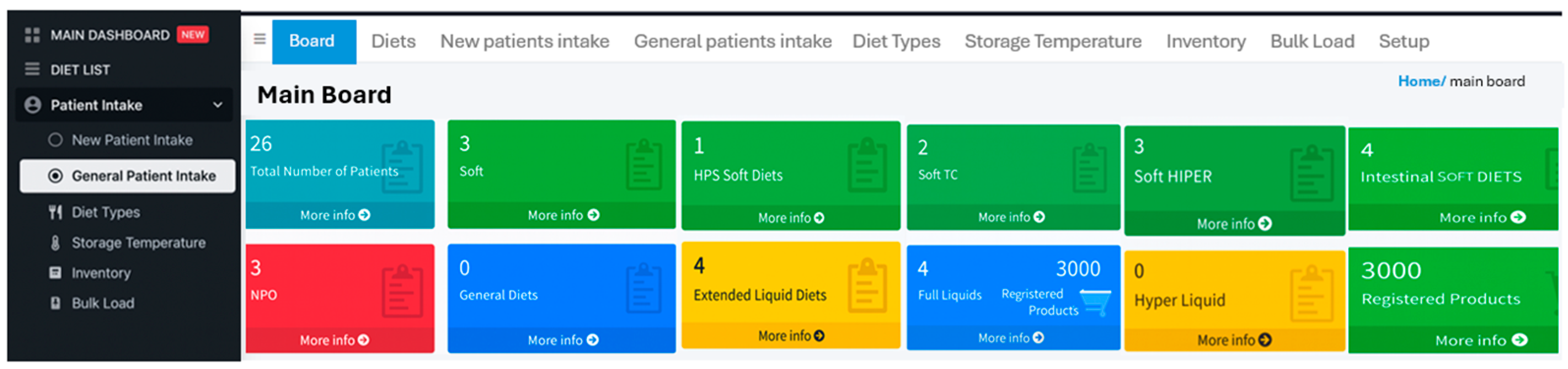The image size is (1568, 369).
Task: Click the Main Dashboard grid icon
Action: tap(31, 35)
